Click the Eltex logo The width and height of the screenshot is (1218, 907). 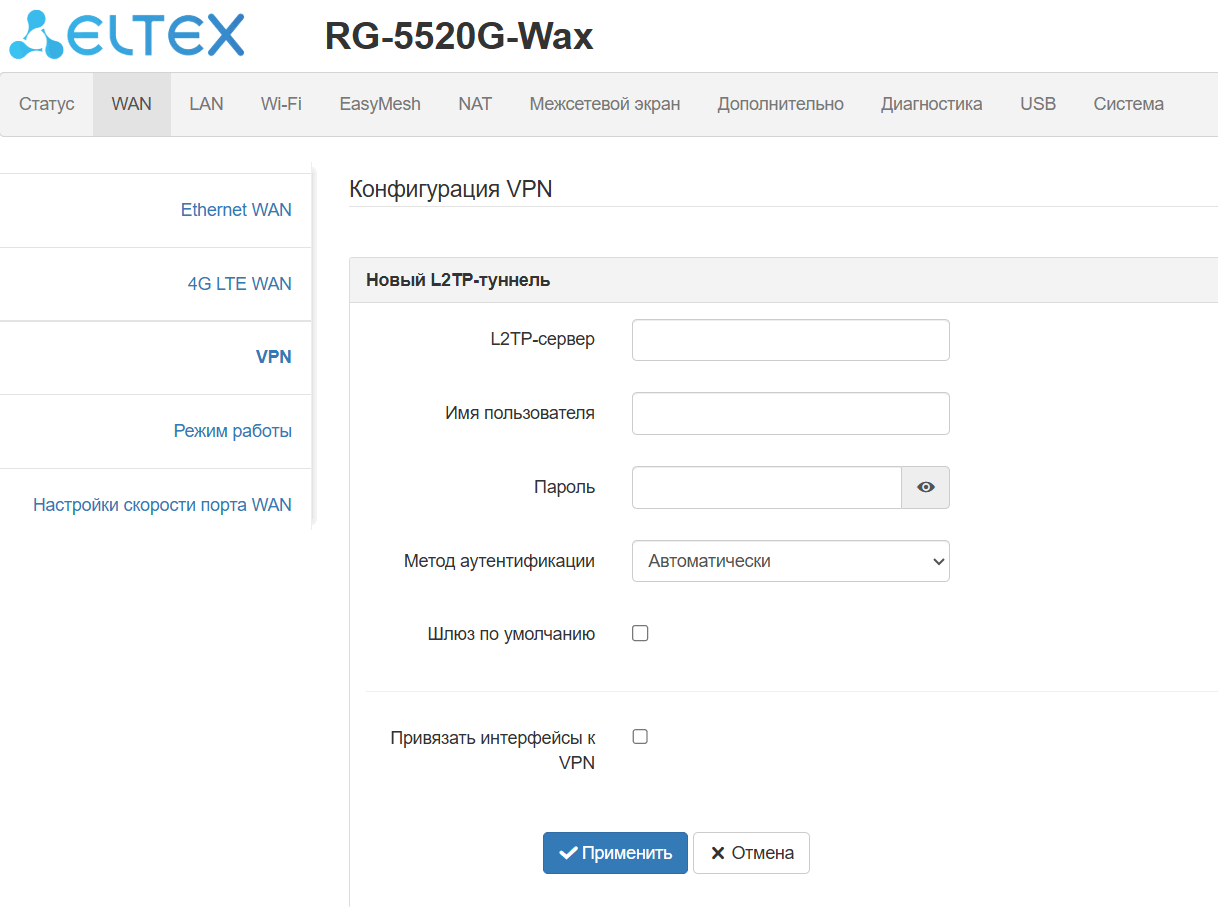[126, 34]
